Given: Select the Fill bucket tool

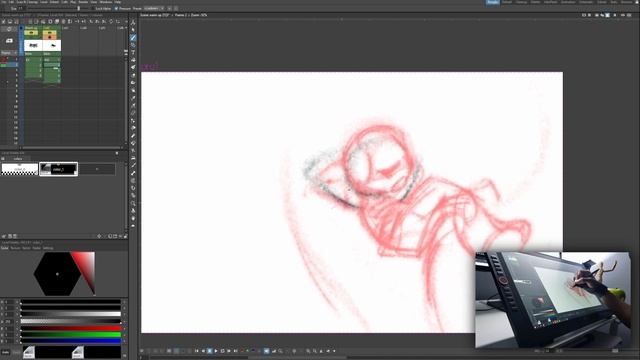Looking at the screenshot, I should [x=133, y=60].
